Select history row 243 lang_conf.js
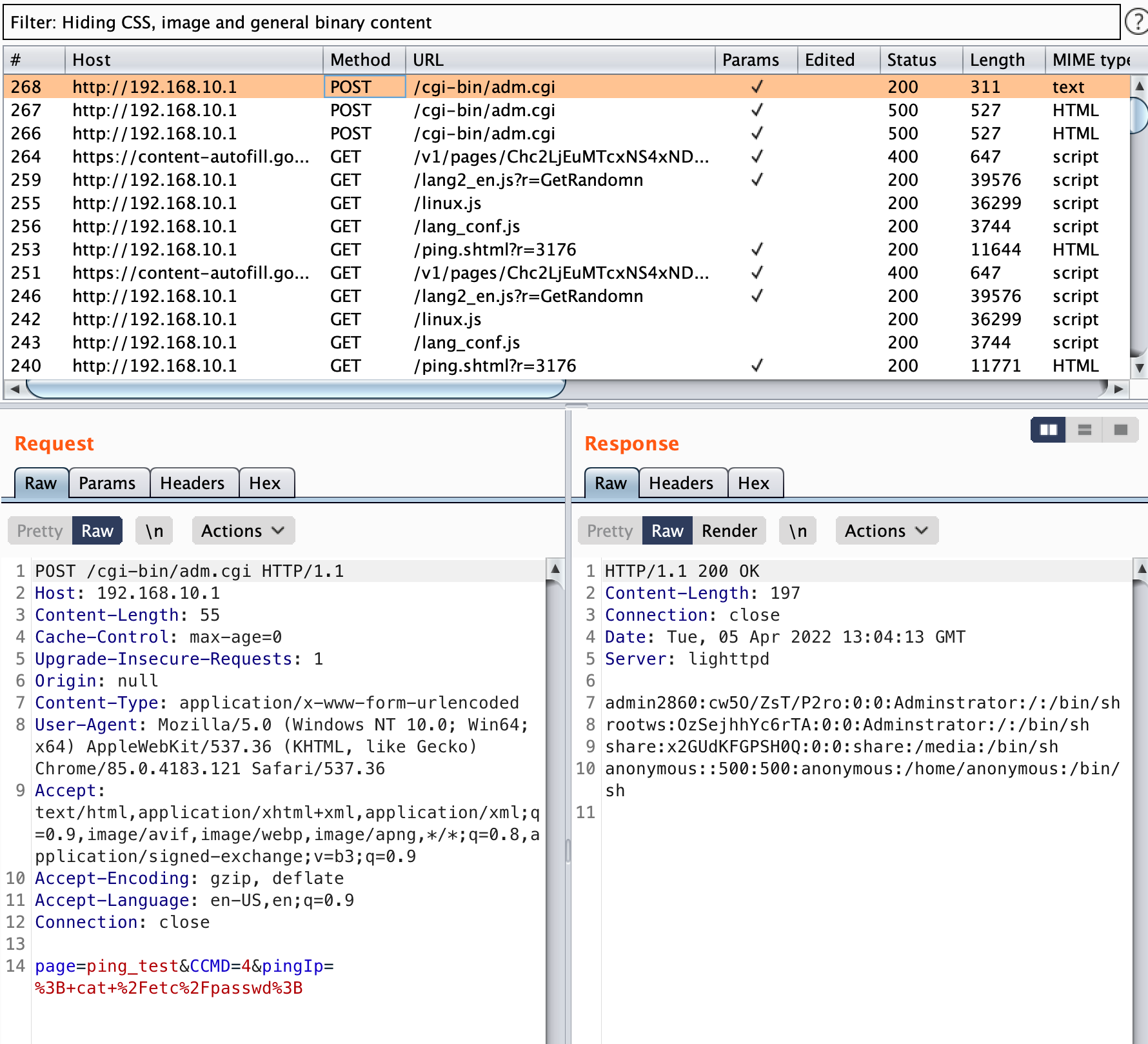This screenshot has width=1148, height=1044. [x=566, y=343]
